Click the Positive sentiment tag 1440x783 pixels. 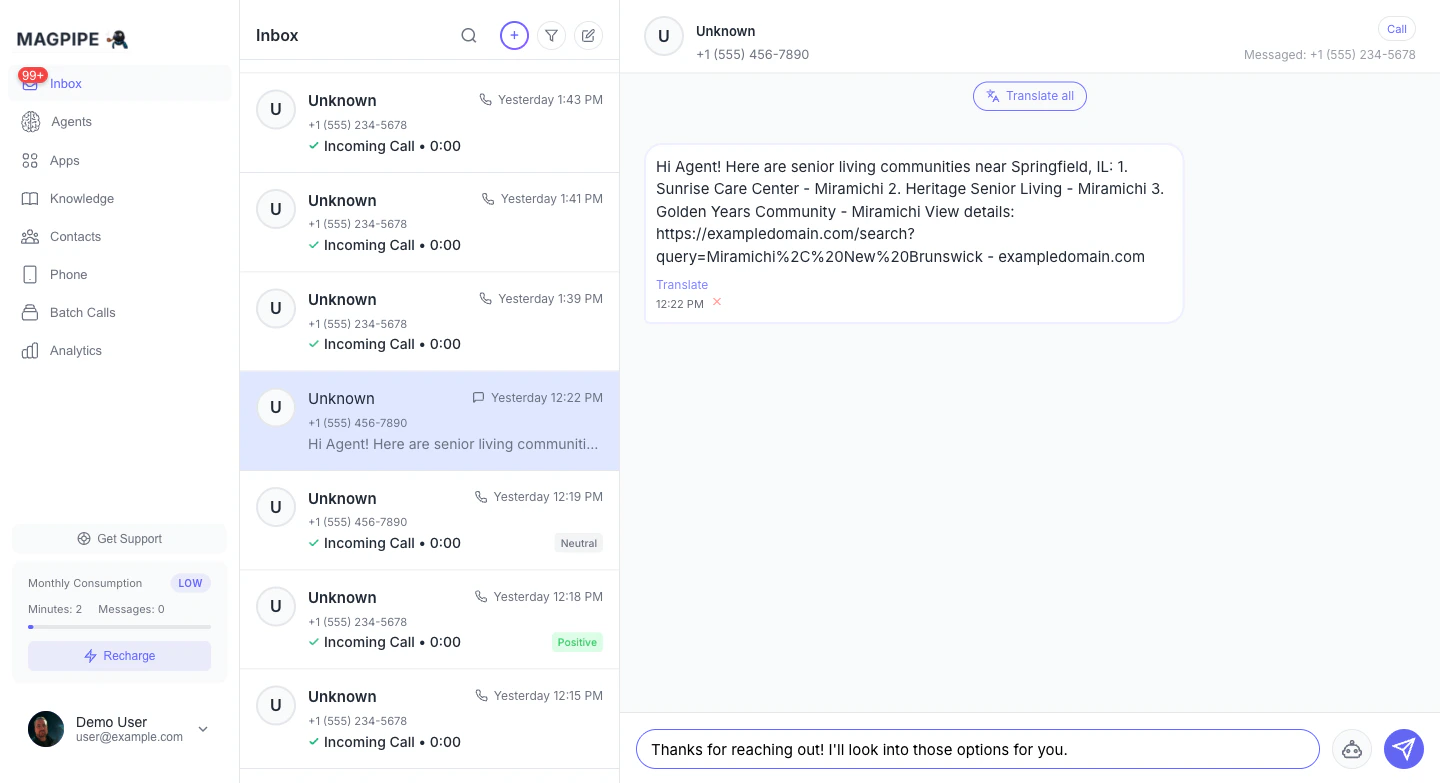point(577,642)
